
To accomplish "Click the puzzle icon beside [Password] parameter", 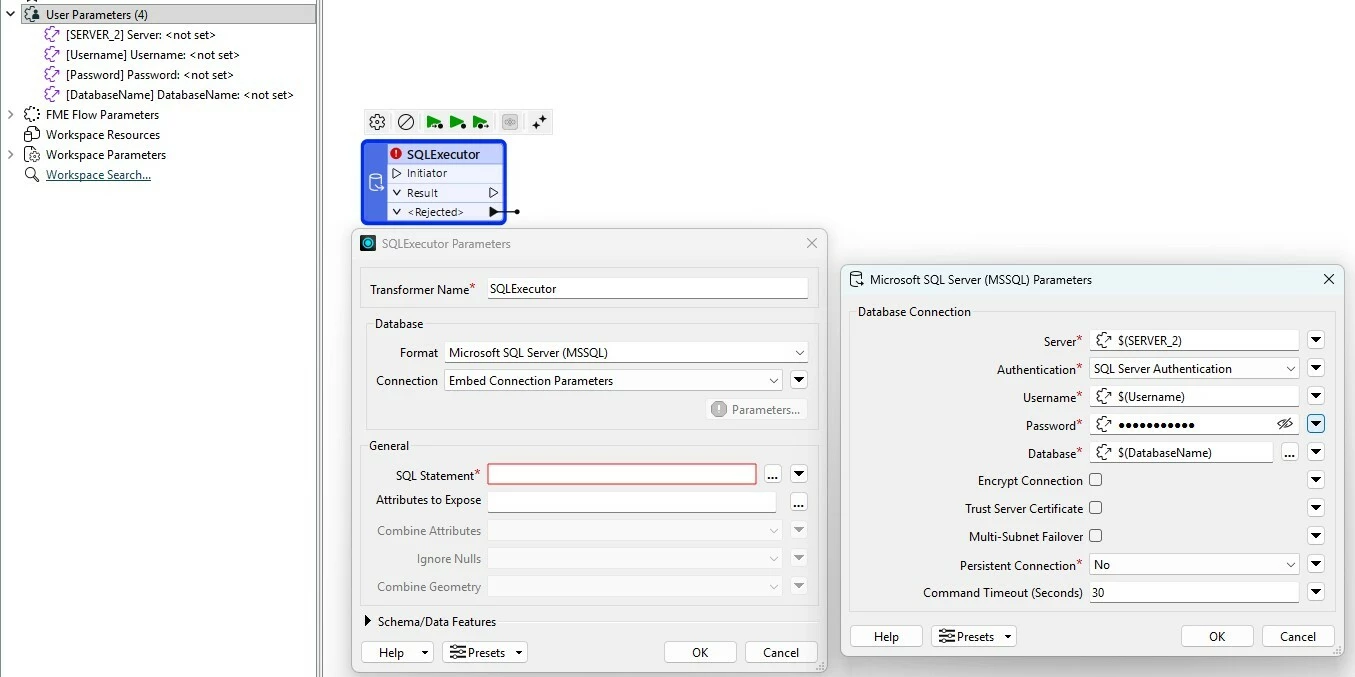I will (52, 74).
